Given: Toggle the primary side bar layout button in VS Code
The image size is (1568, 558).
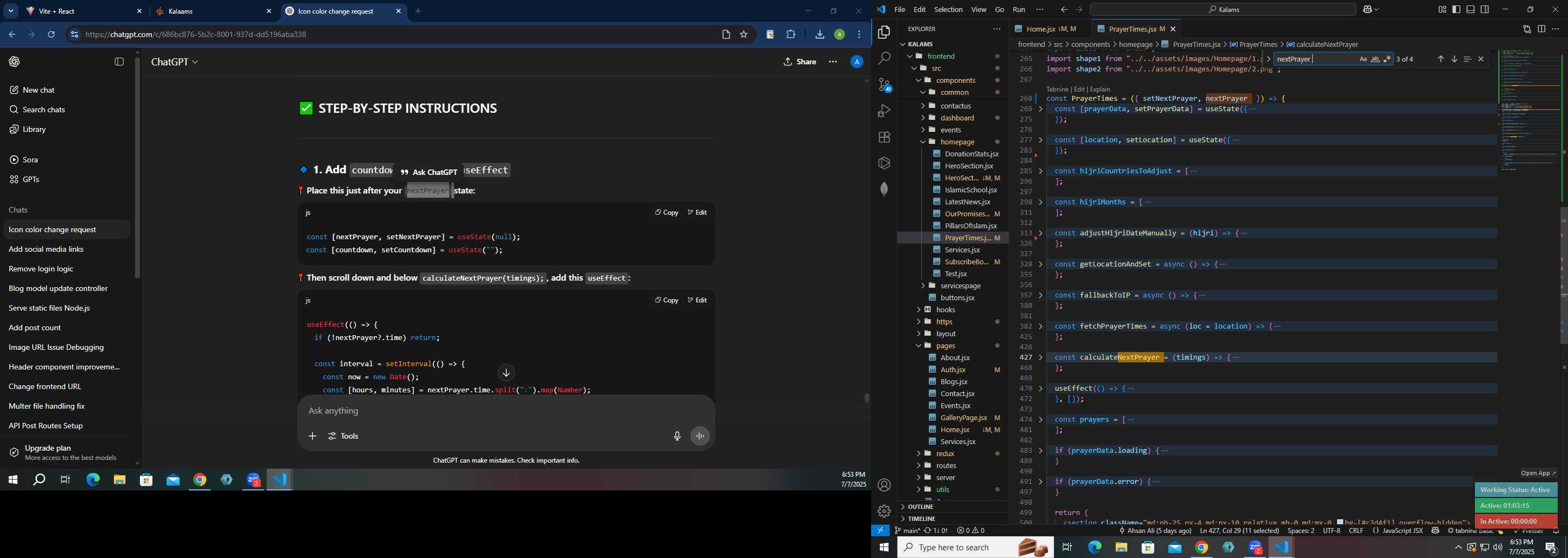Looking at the screenshot, I should pyautogui.click(x=1456, y=9).
